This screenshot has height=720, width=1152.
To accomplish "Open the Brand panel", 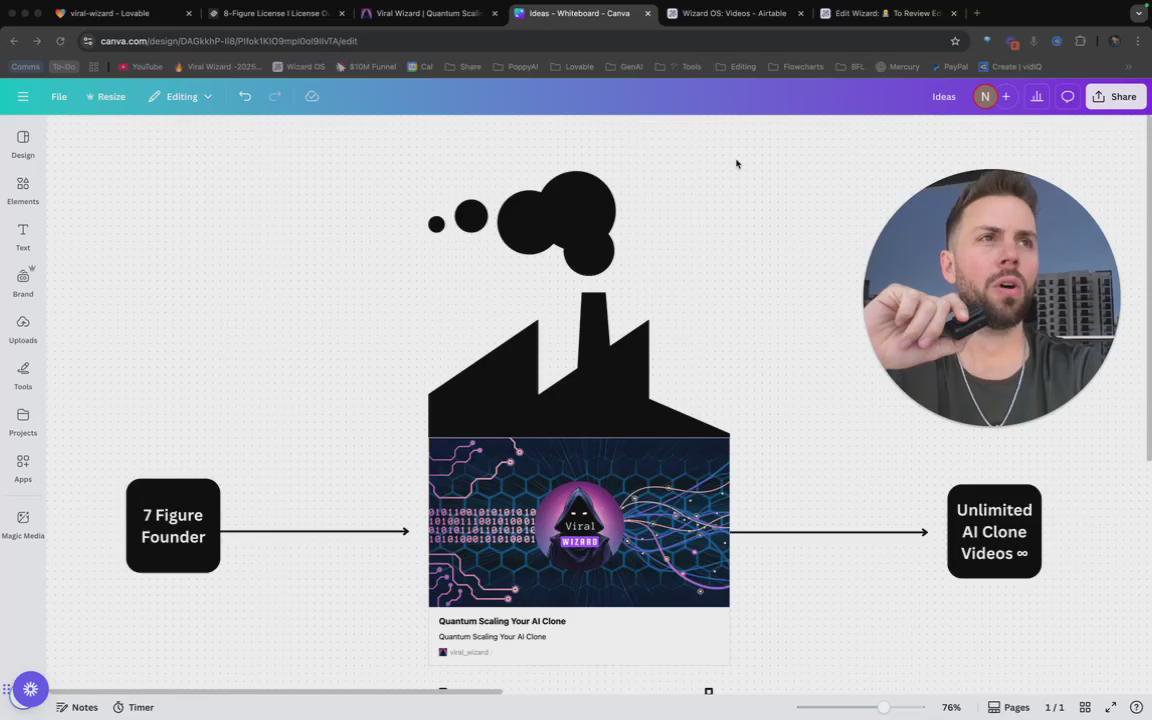I will (23, 283).
